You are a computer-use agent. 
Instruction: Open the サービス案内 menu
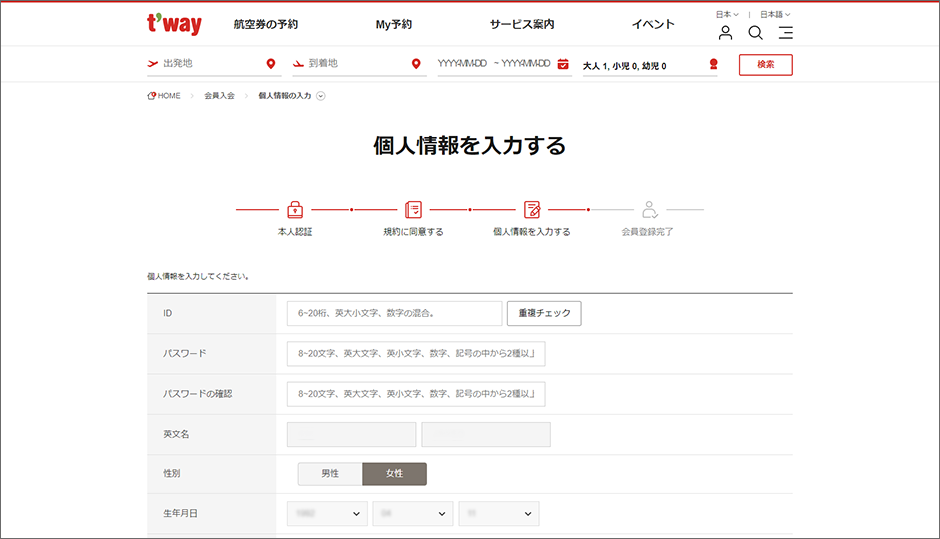[x=521, y=24]
